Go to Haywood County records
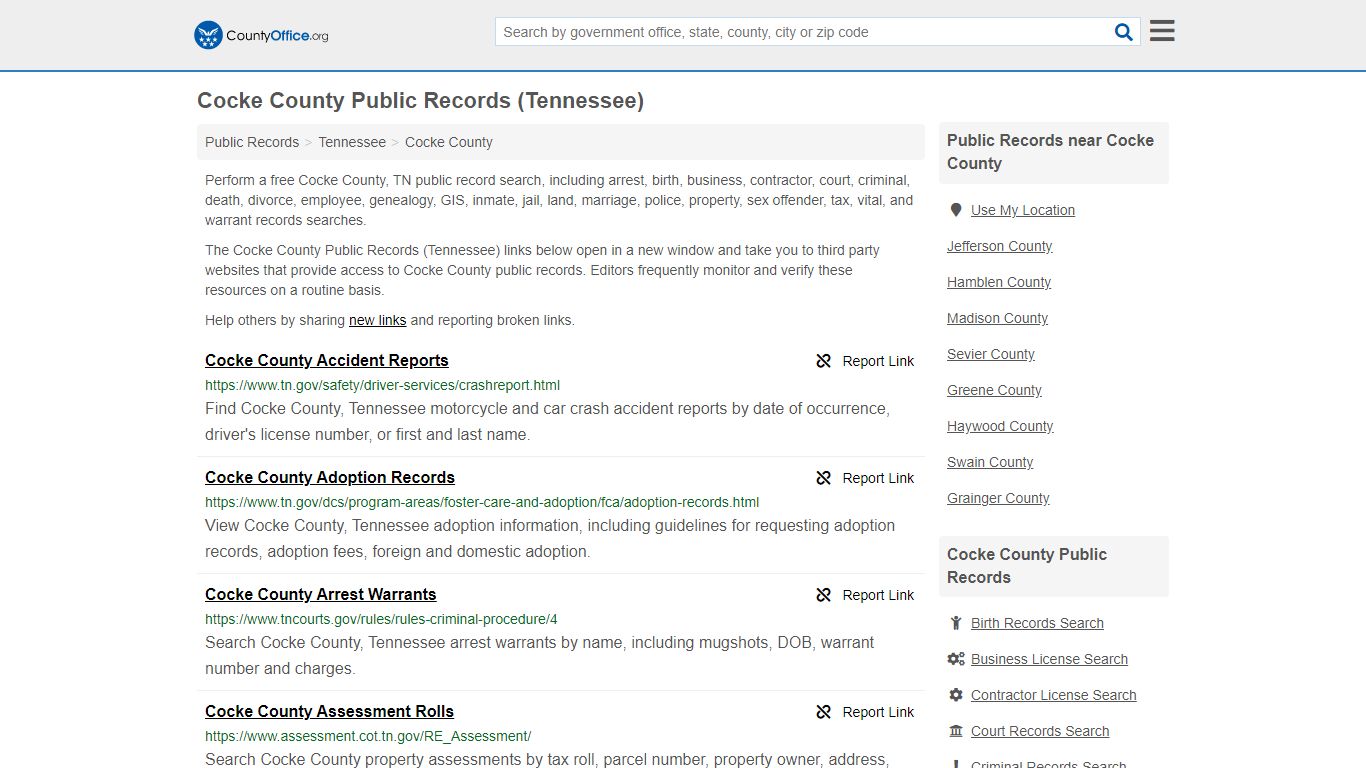1366x768 pixels. click(x=1000, y=426)
